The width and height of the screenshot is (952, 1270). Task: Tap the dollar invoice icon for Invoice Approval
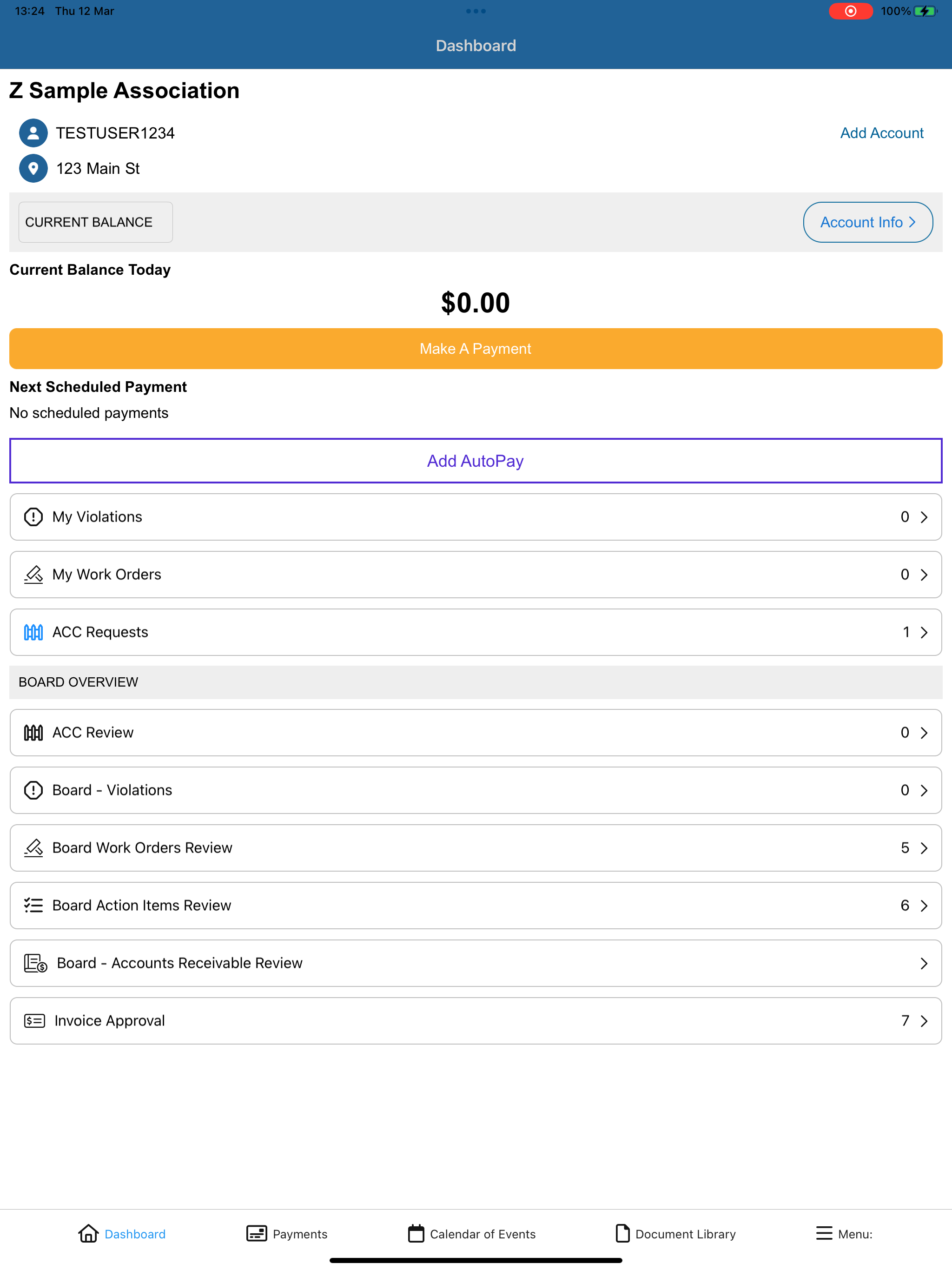click(x=34, y=1021)
